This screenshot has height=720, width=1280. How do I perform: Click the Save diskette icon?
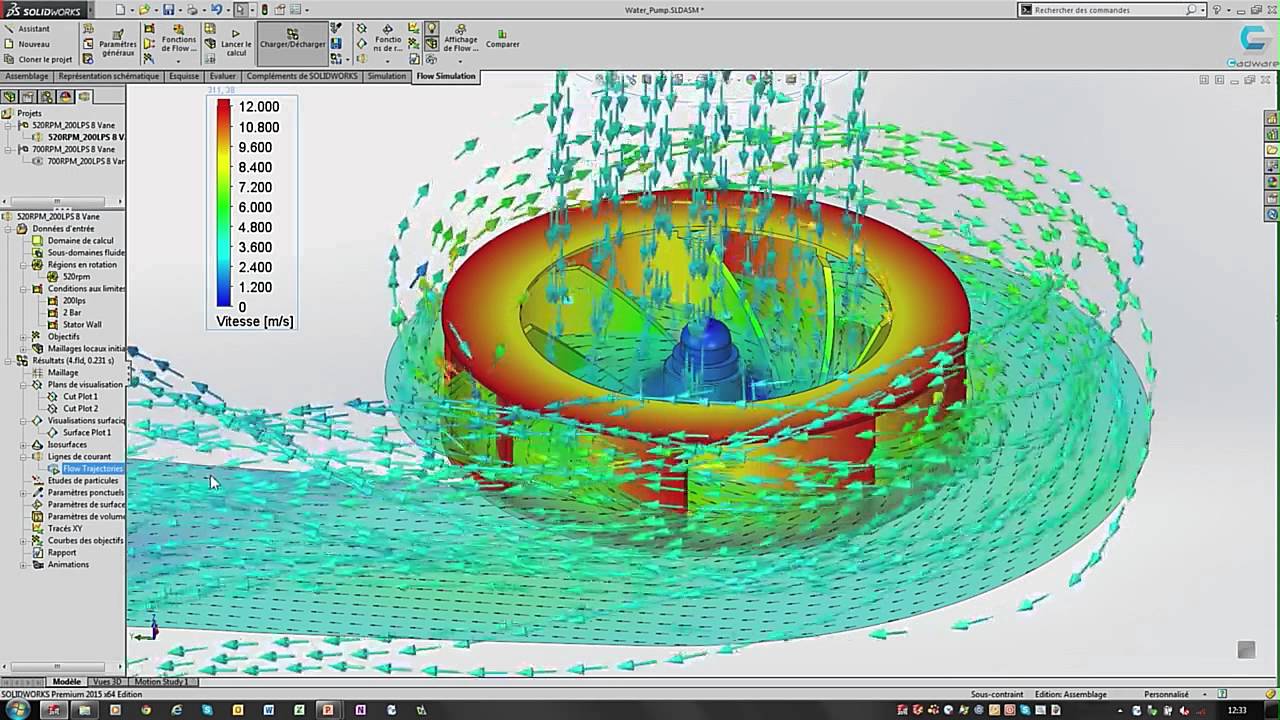[169, 10]
